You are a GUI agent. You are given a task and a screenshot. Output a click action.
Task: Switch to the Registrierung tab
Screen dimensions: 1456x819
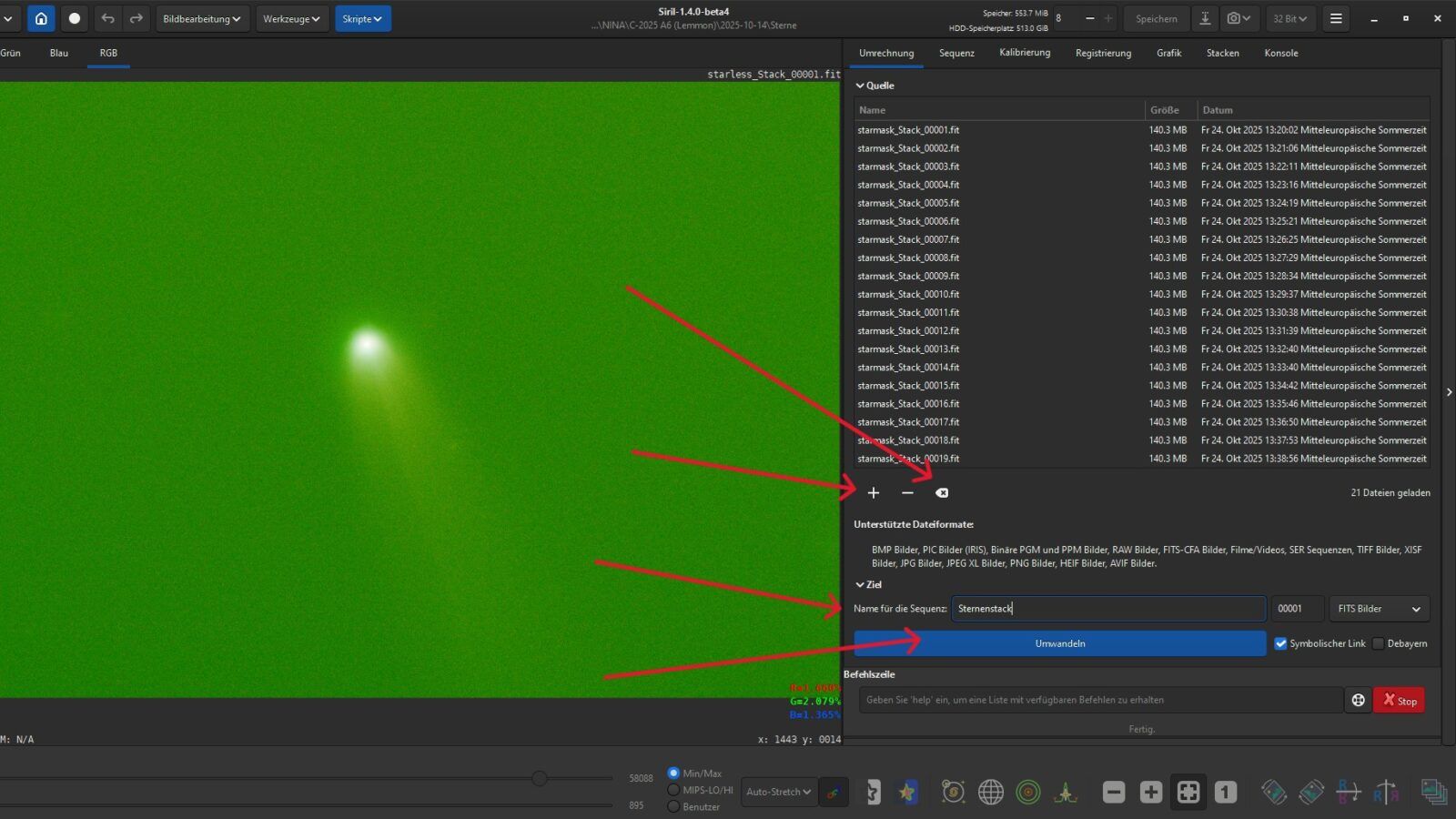coord(1103,53)
